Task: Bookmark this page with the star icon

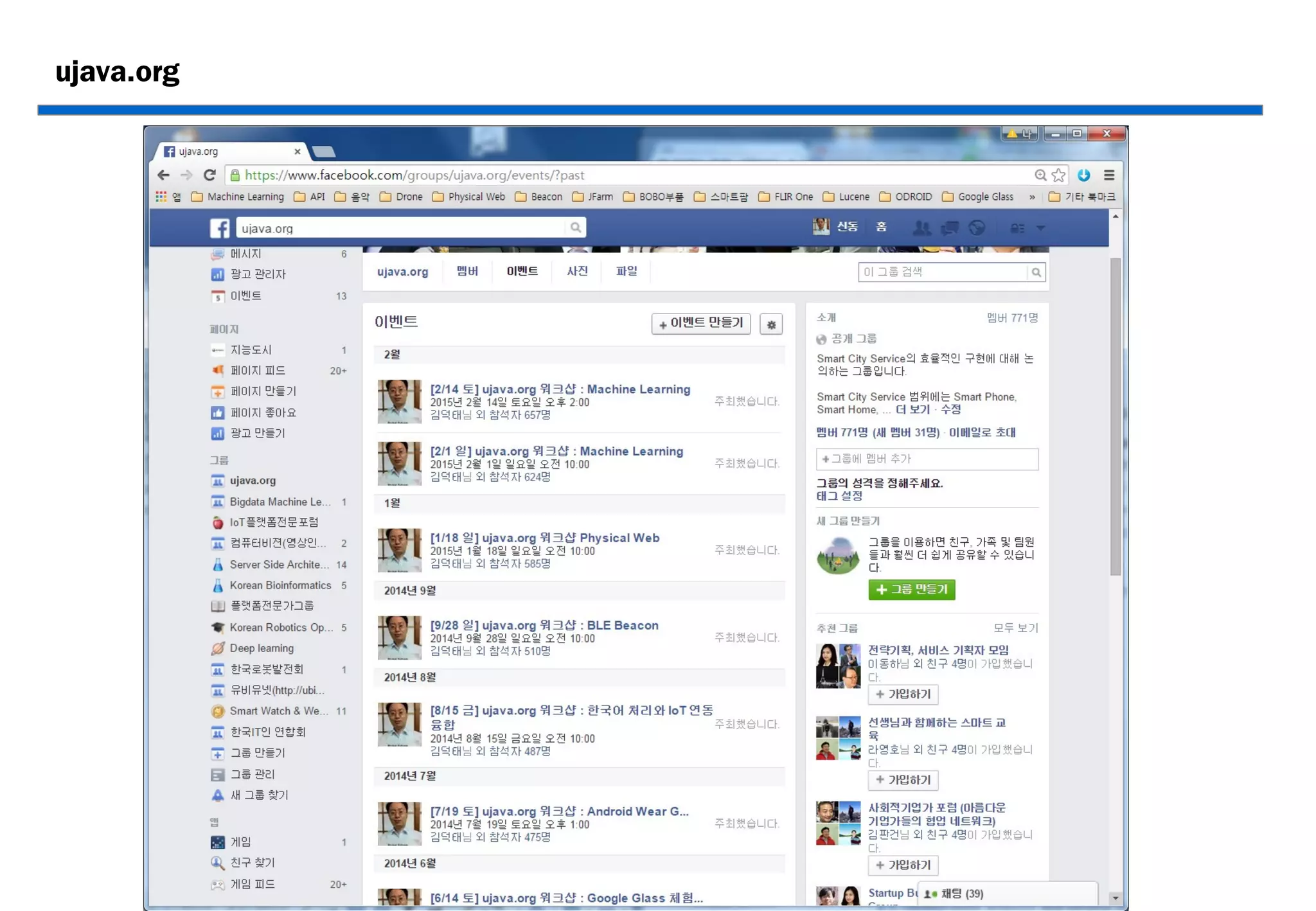Action: pyautogui.click(x=1058, y=175)
